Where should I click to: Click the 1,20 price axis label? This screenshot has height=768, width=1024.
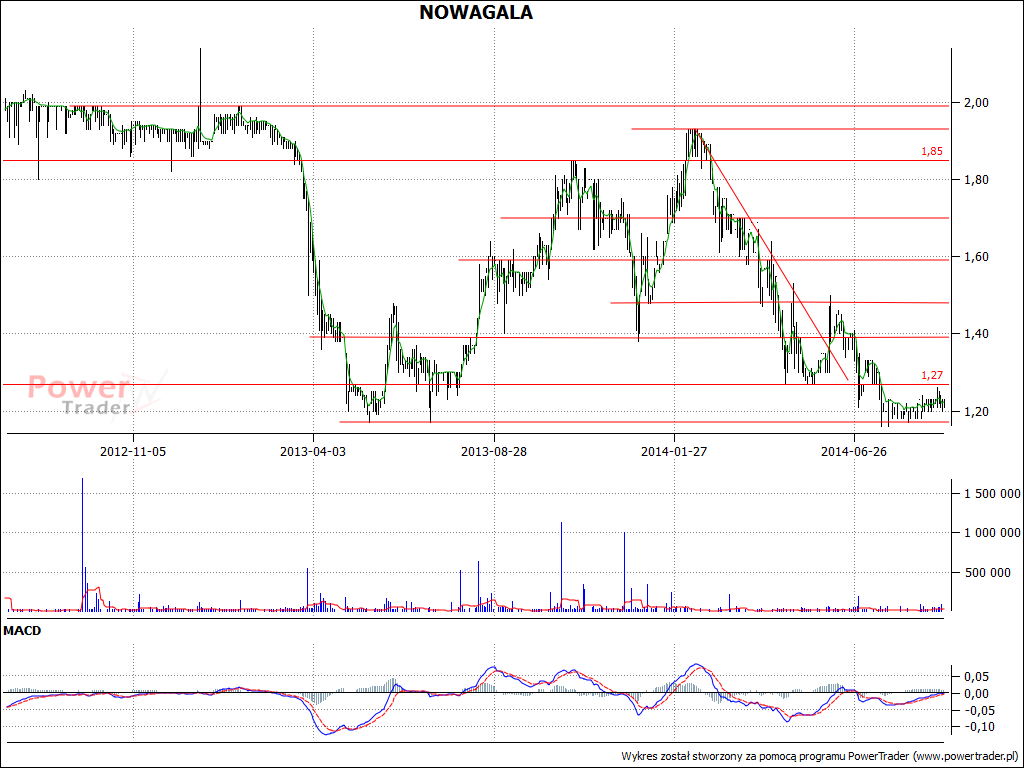click(x=975, y=412)
